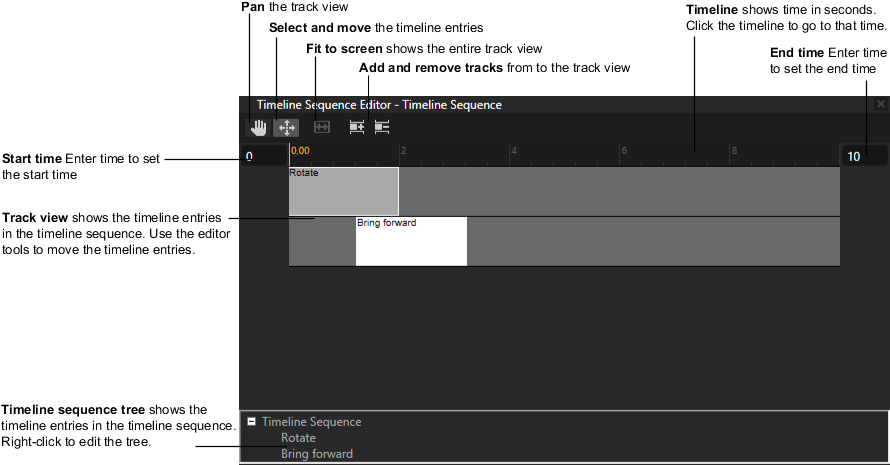Collapse the Timeline Sequence tree node
This screenshot has width=890, height=465.
point(252,422)
